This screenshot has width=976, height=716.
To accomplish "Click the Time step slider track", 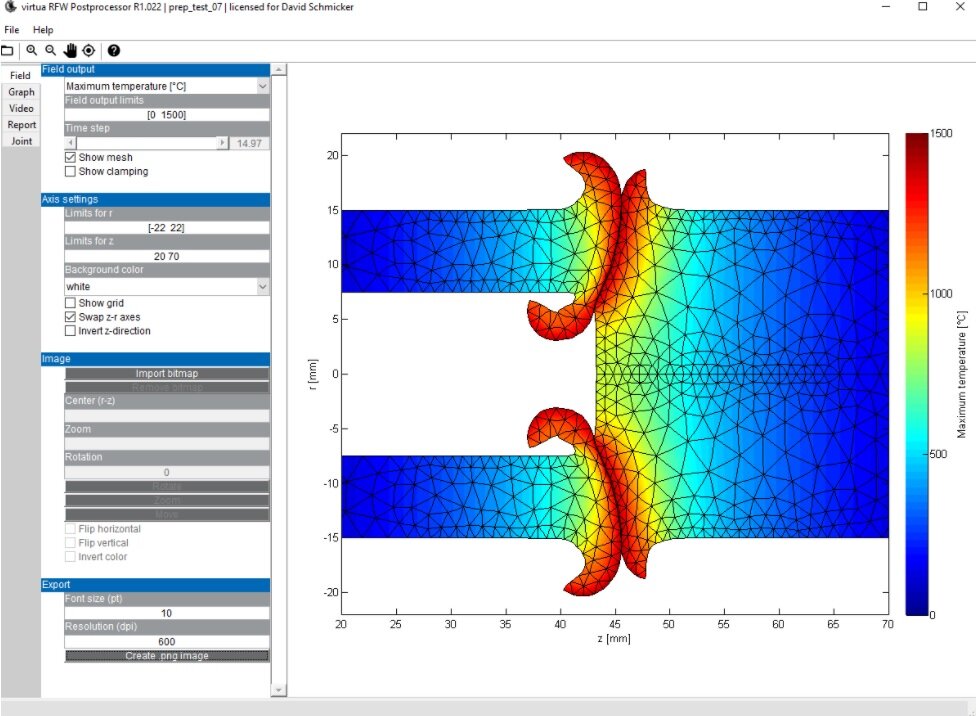I will [x=146, y=143].
